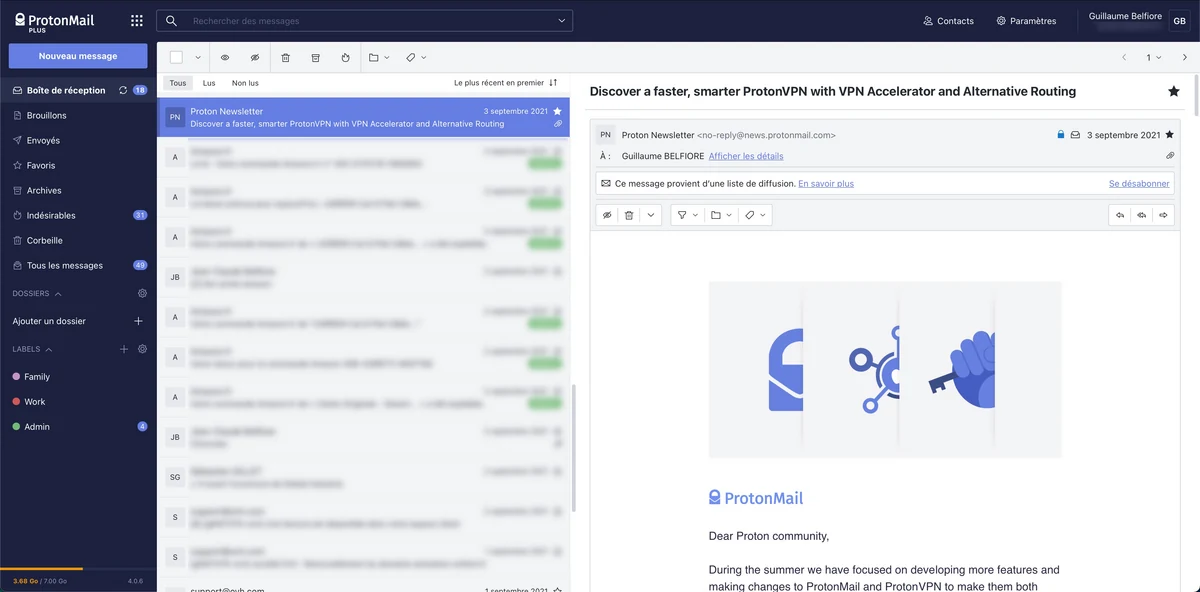Image resolution: width=1200 pixels, height=592 pixels.
Task: Focus the Rechercher des messages search field
Action: click(365, 20)
